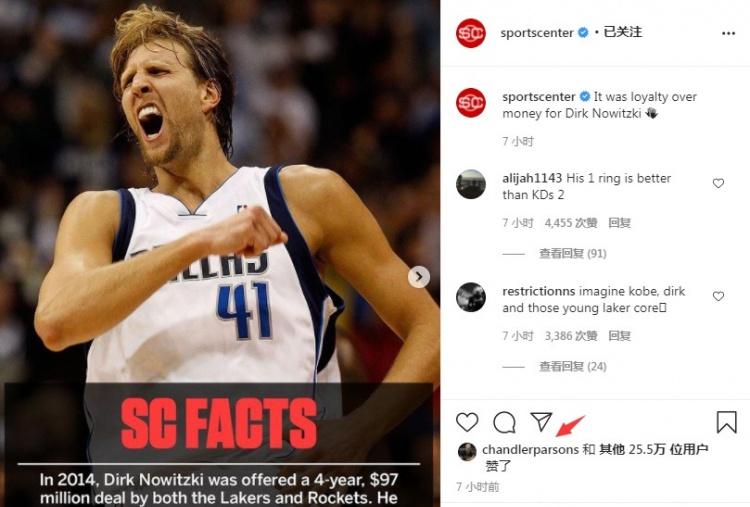Expand 查看回复 (24) replies
This screenshot has width=750, height=507.
coord(573,366)
